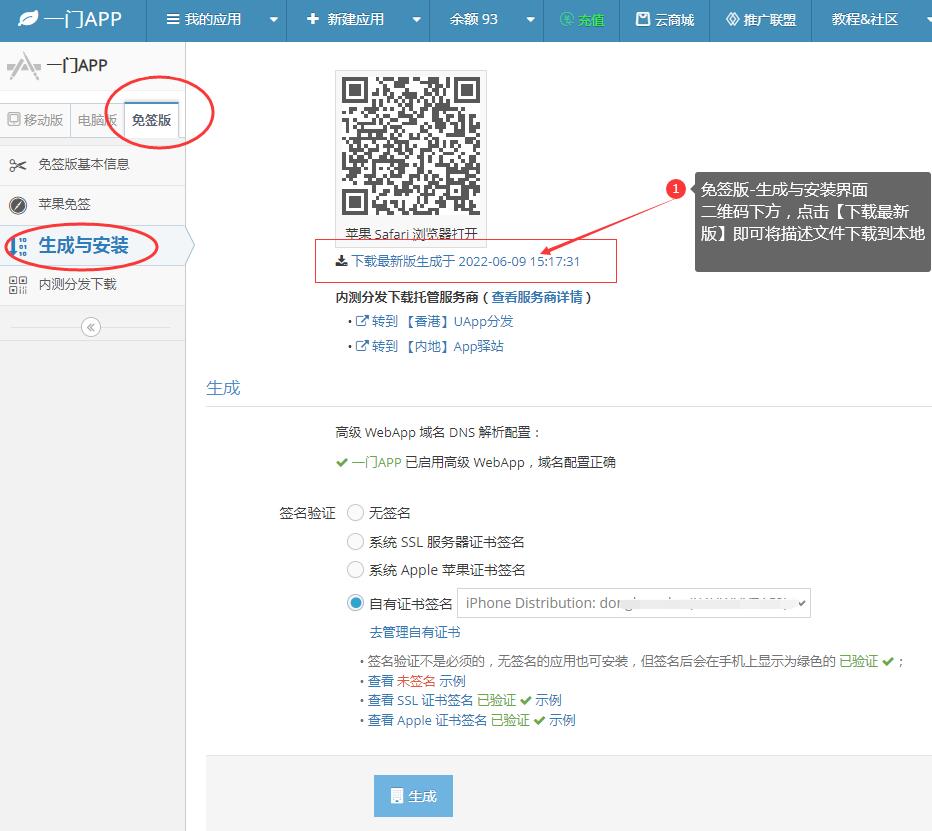Open the iPhone Distribution certificate dropdown

(634, 603)
